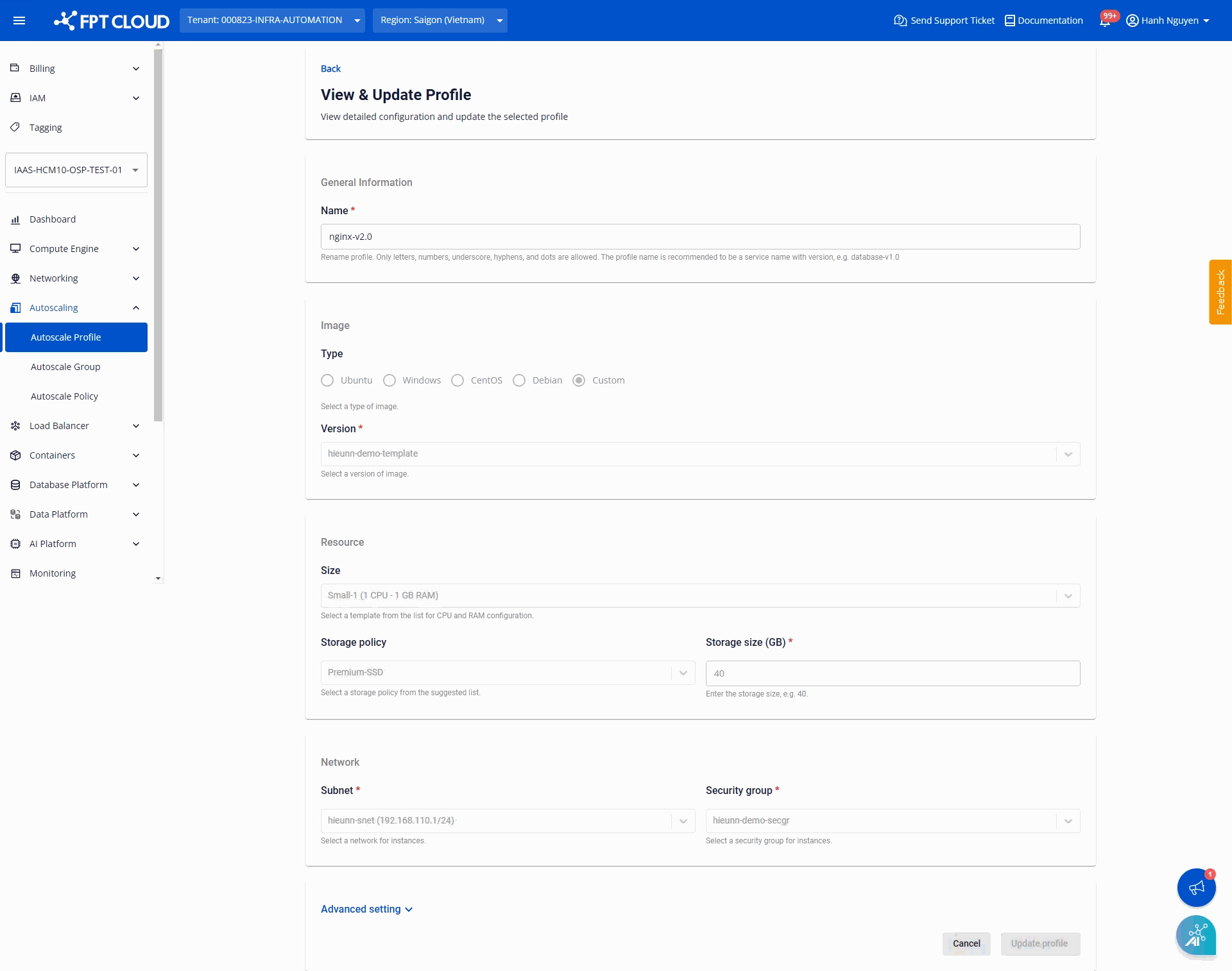Screen dimensions: 1232x971
Task: Open the Monitoring menu item
Action: pos(76,573)
